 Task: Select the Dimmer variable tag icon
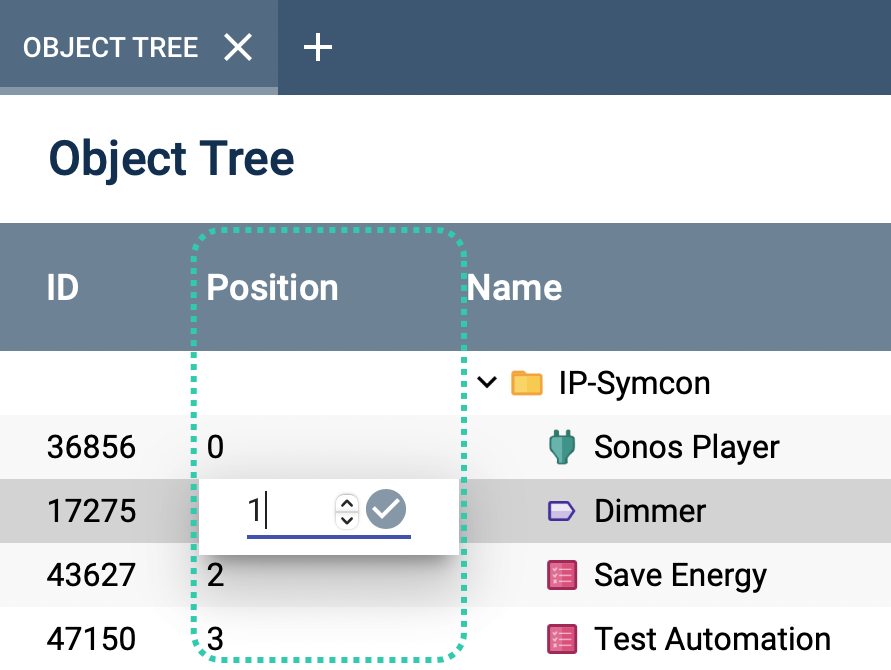[x=562, y=511]
